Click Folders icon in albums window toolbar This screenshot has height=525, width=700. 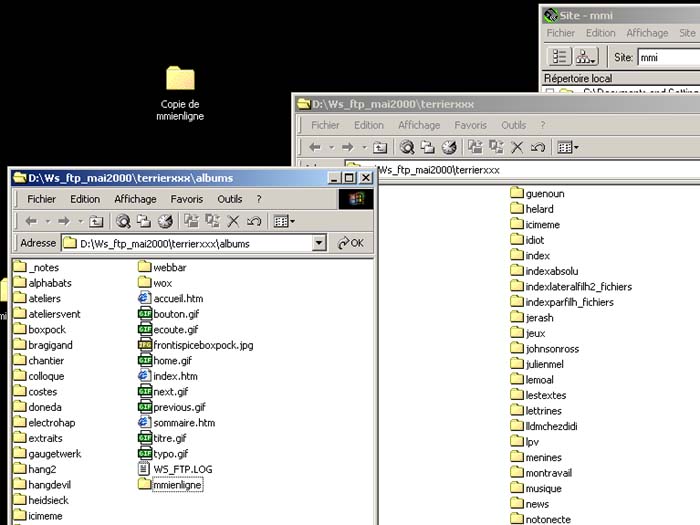point(144,221)
